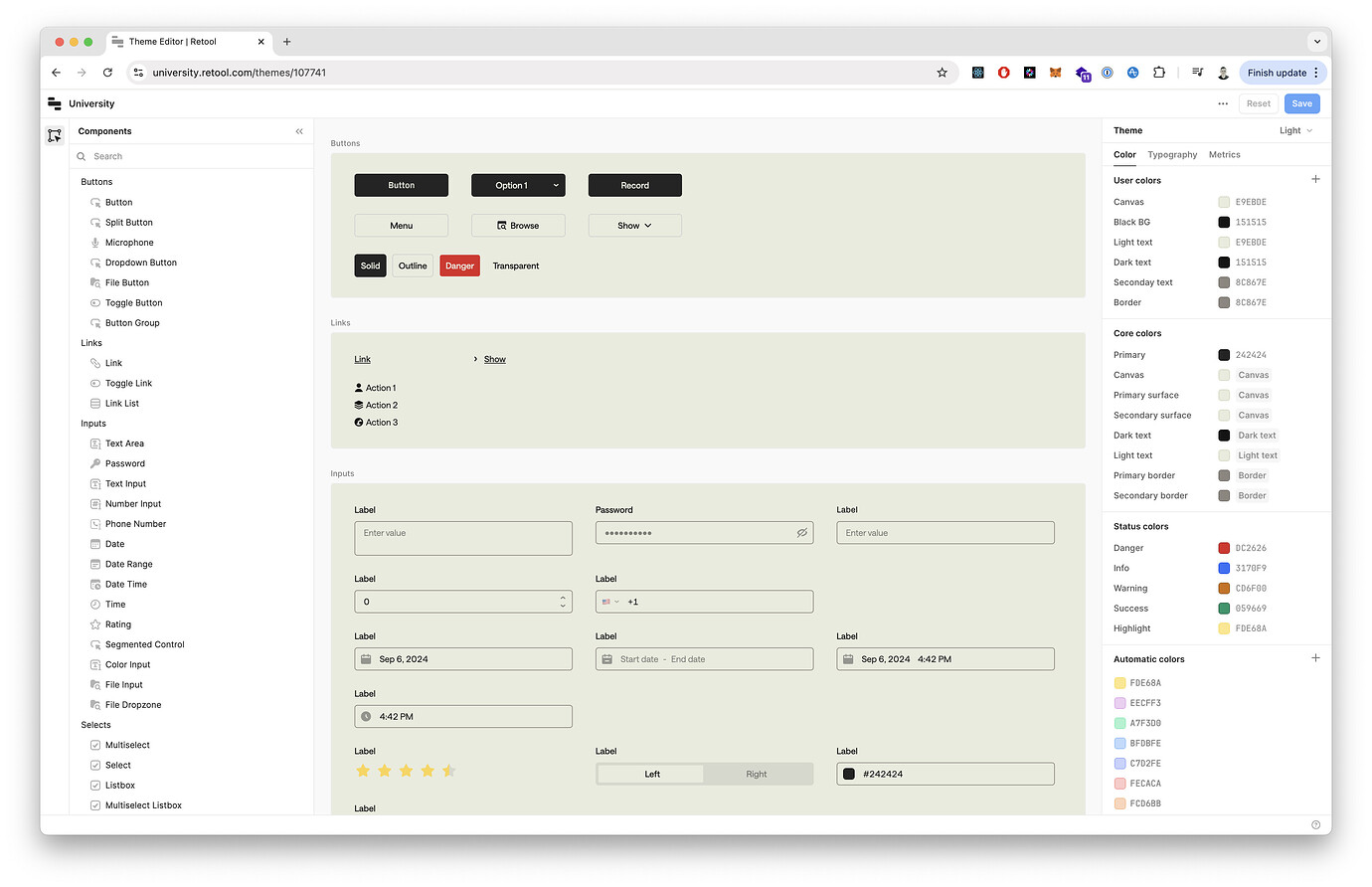Screen dimensions: 1372x887
Task: Select the File Button component icon
Action: (95, 282)
